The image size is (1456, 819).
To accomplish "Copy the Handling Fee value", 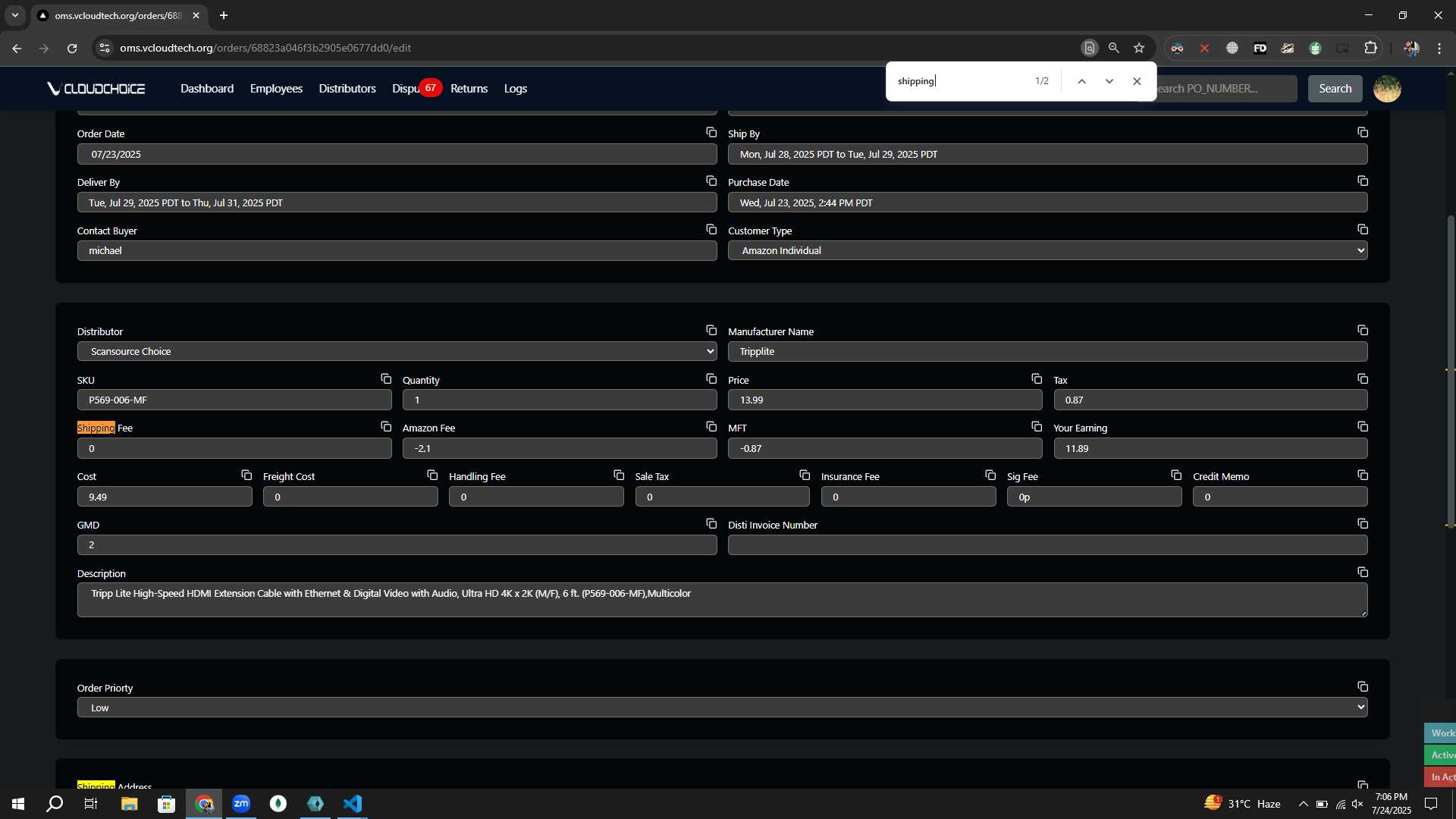I will tap(619, 475).
